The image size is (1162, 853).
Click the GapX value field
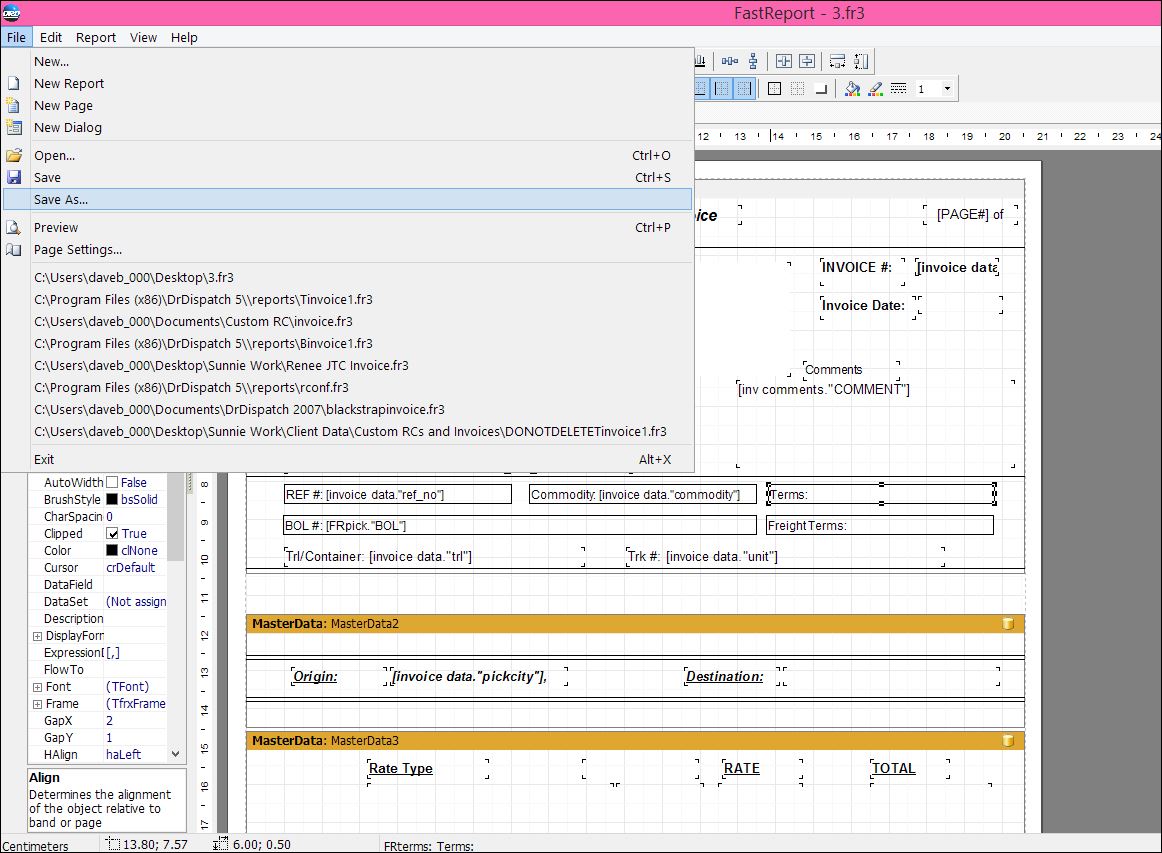pyautogui.click(x=136, y=720)
